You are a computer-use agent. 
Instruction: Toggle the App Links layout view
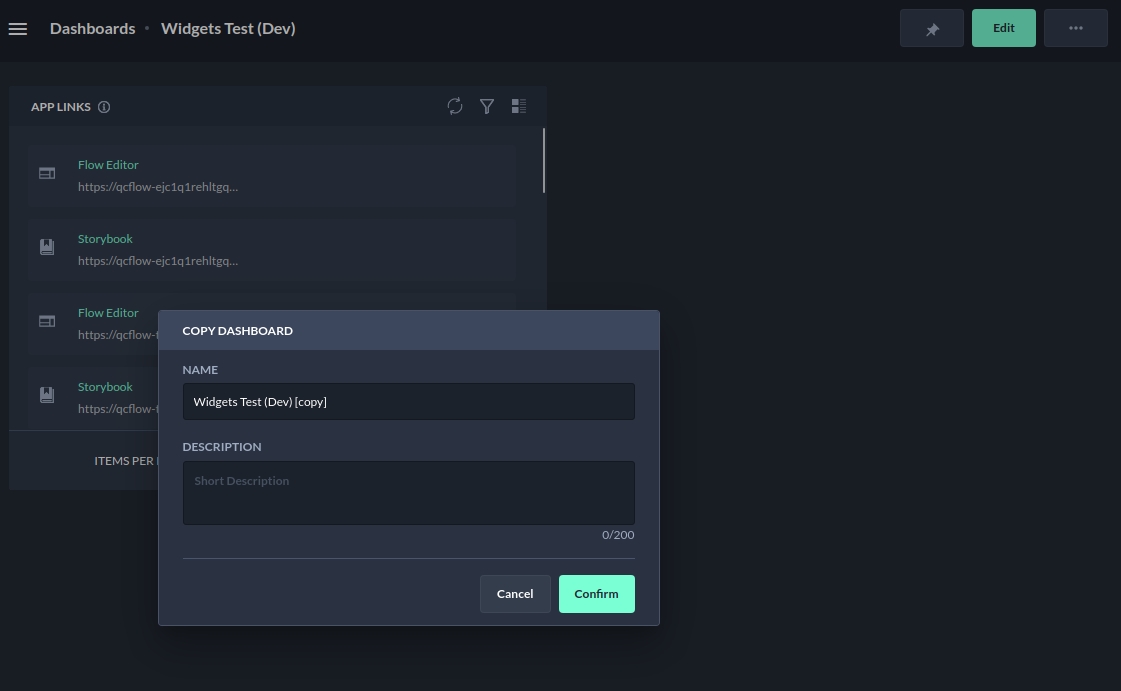[x=518, y=106]
